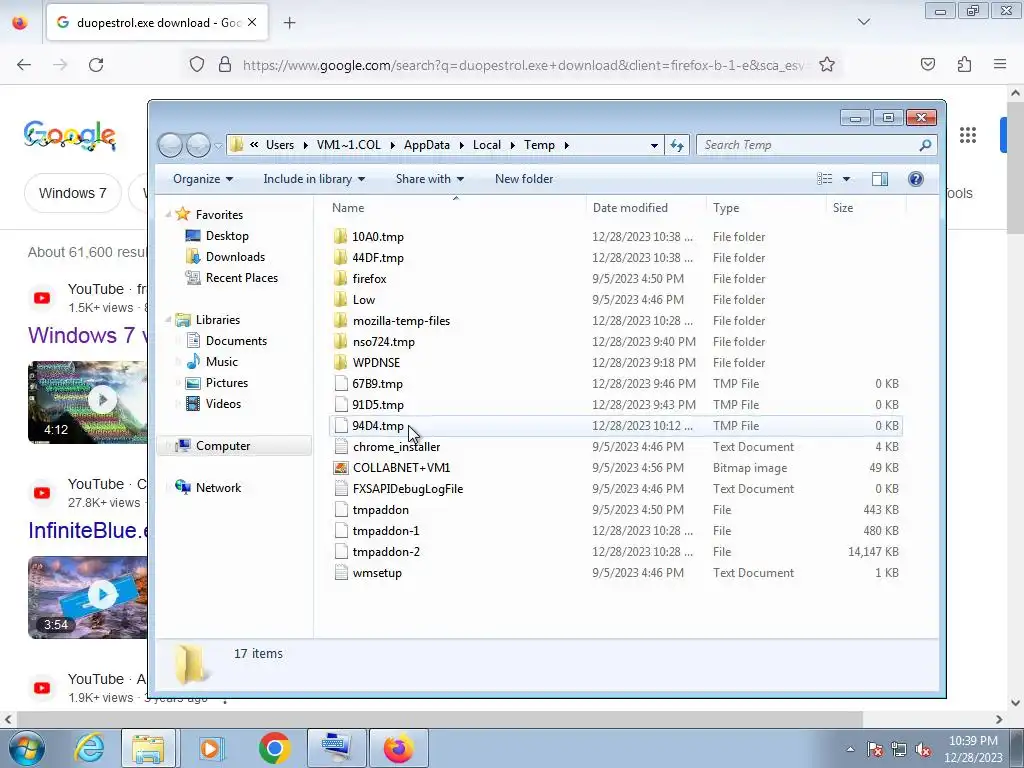This screenshot has height=768, width=1024.
Task: Collapse the Libraries group
Action: point(168,319)
